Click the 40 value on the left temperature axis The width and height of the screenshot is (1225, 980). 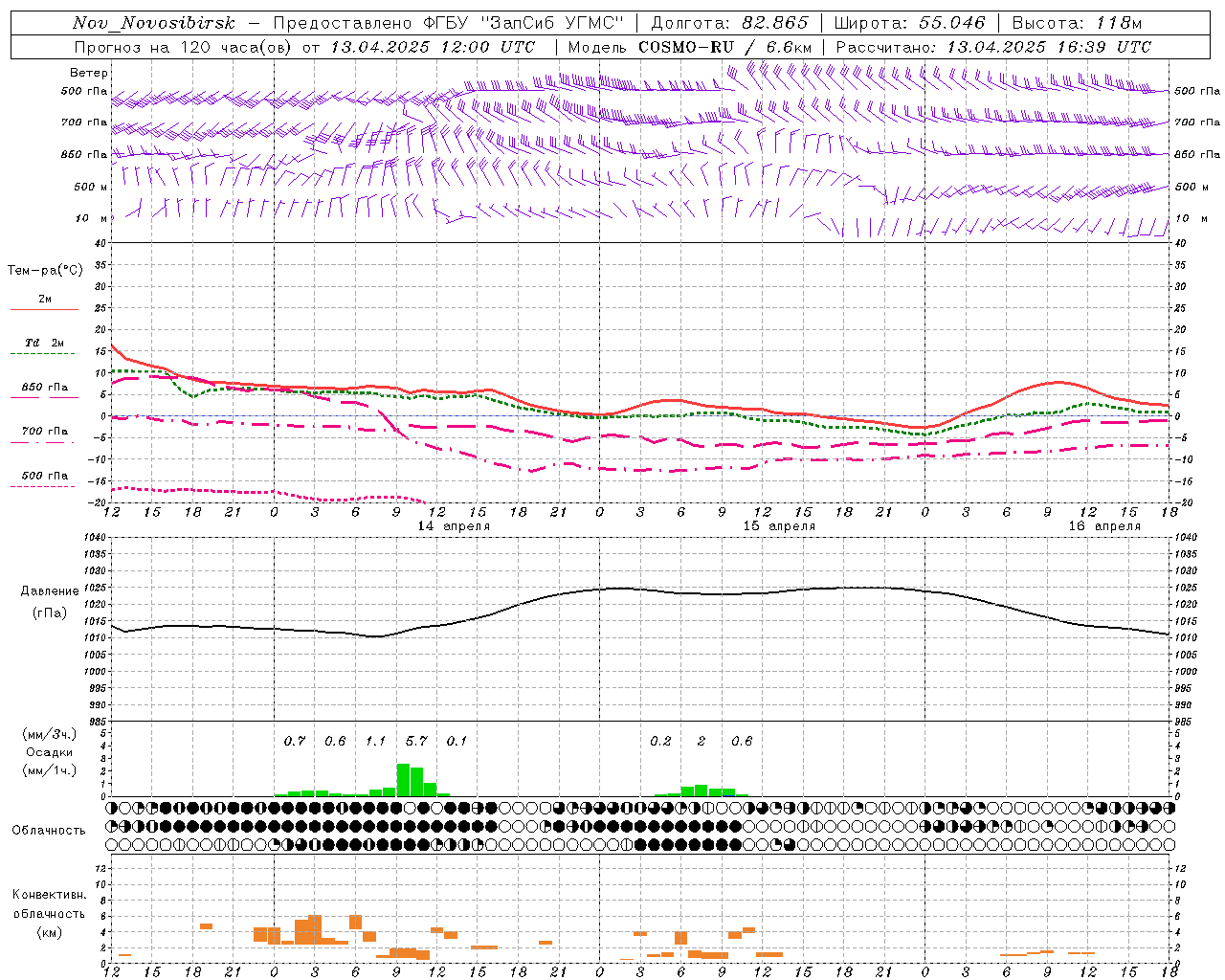[99, 244]
